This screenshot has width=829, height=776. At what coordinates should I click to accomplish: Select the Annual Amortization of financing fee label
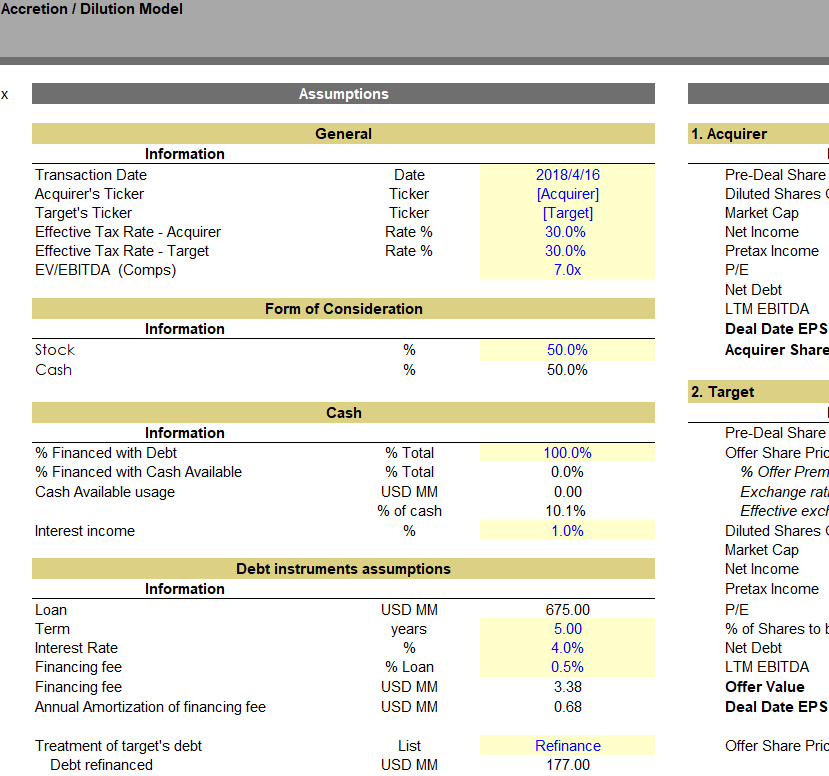pyautogui.click(x=150, y=707)
